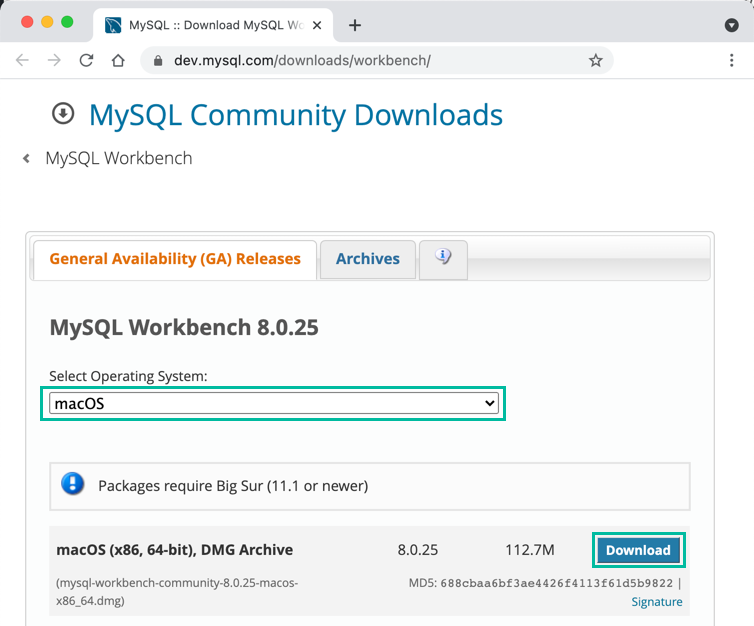
Task: Click the tab search down-arrow icon
Action: (731, 25)
